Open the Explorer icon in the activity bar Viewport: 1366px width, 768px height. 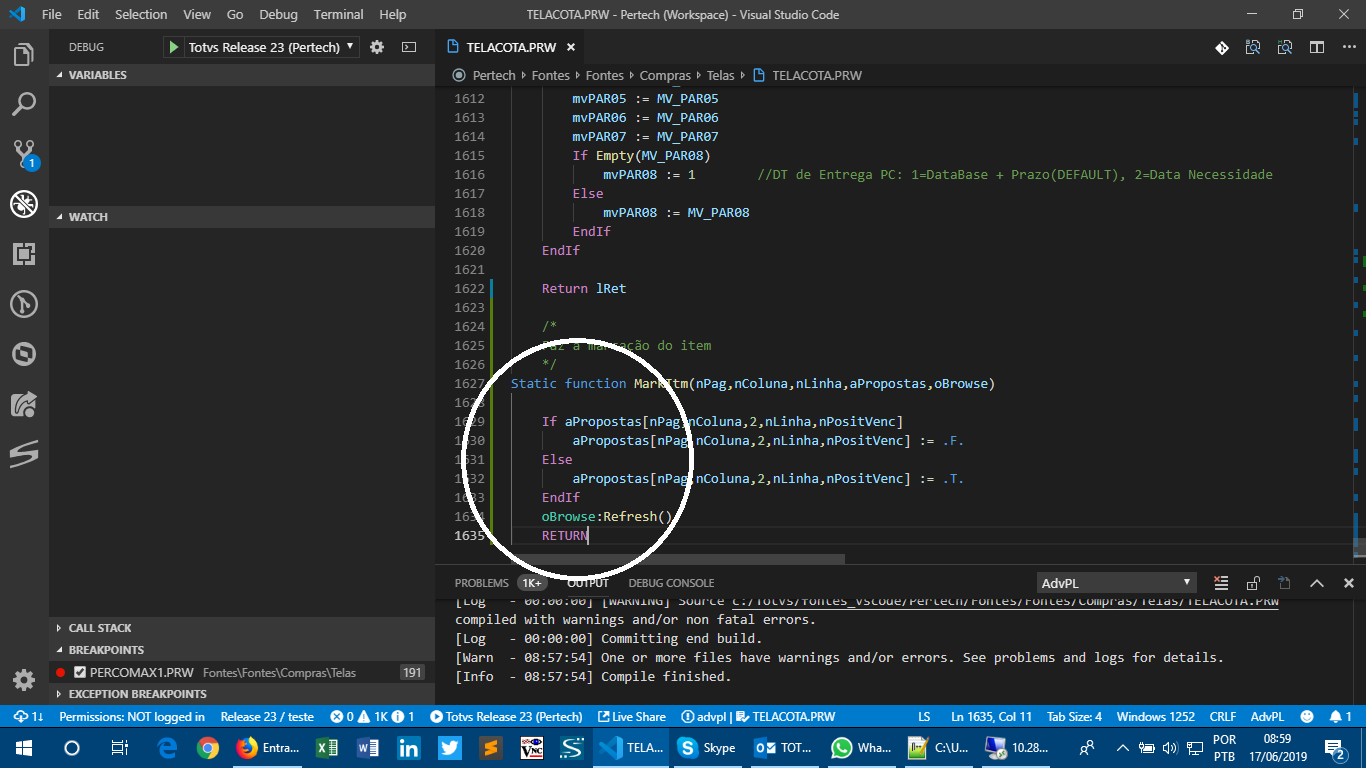point(24,55)
